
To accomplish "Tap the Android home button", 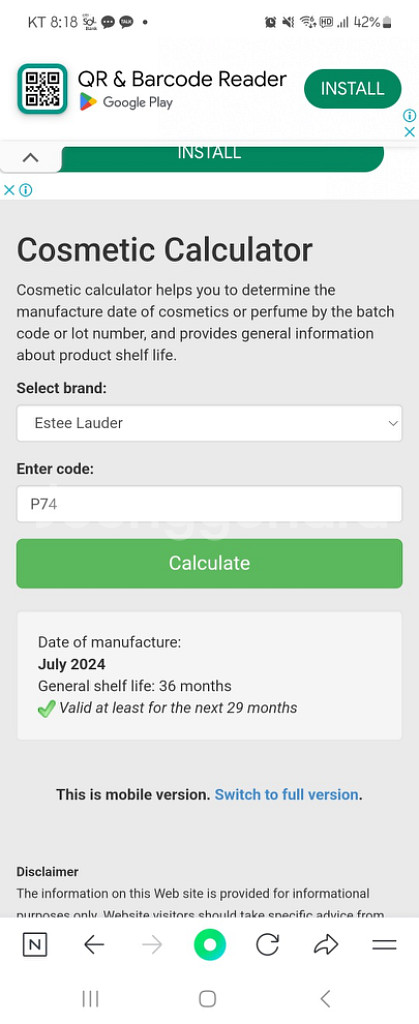I will click(x=208, y=999).
